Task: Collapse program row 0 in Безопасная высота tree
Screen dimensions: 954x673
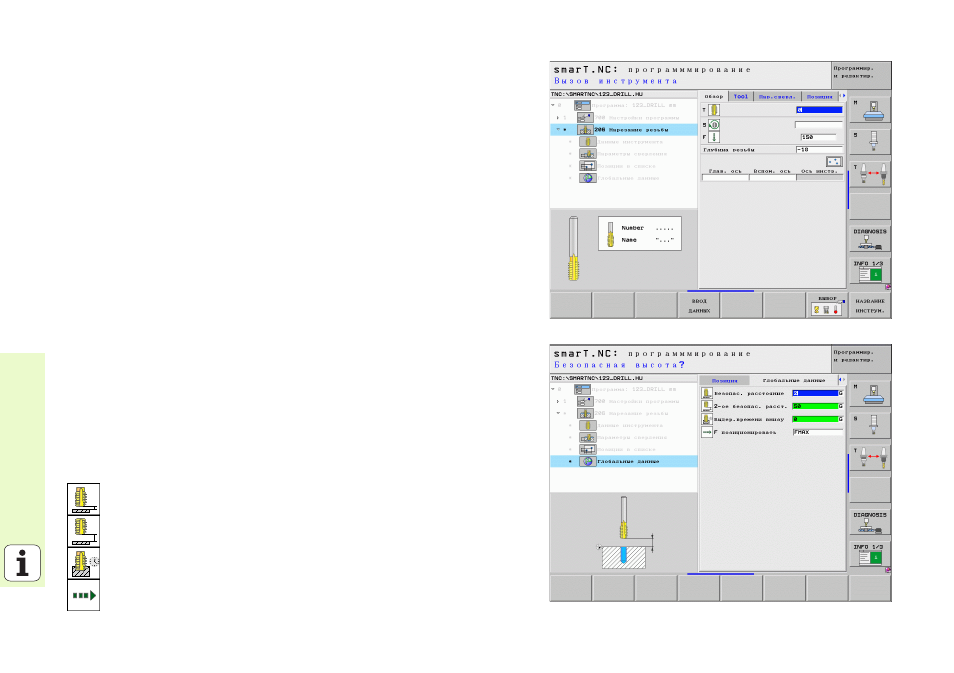Action: click(x=553, y=389)
